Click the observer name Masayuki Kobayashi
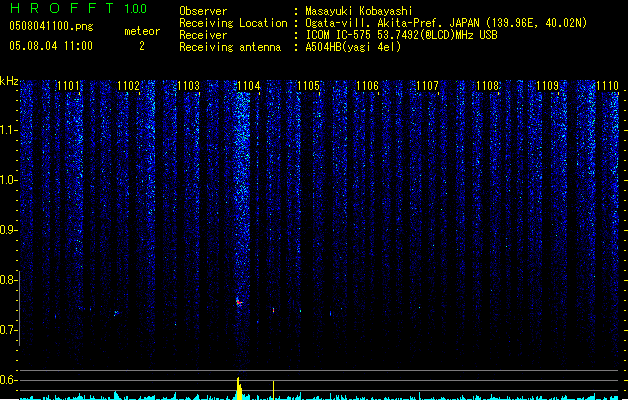Image resolution: width=629 pixels, height=400 pixels. 359,11
